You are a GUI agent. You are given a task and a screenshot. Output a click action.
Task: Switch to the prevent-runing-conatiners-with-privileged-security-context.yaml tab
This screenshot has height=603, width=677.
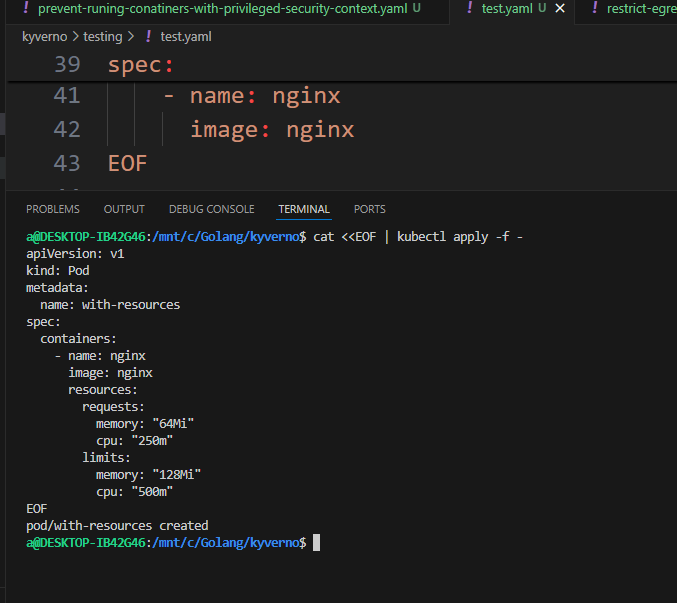click(222, 8)
